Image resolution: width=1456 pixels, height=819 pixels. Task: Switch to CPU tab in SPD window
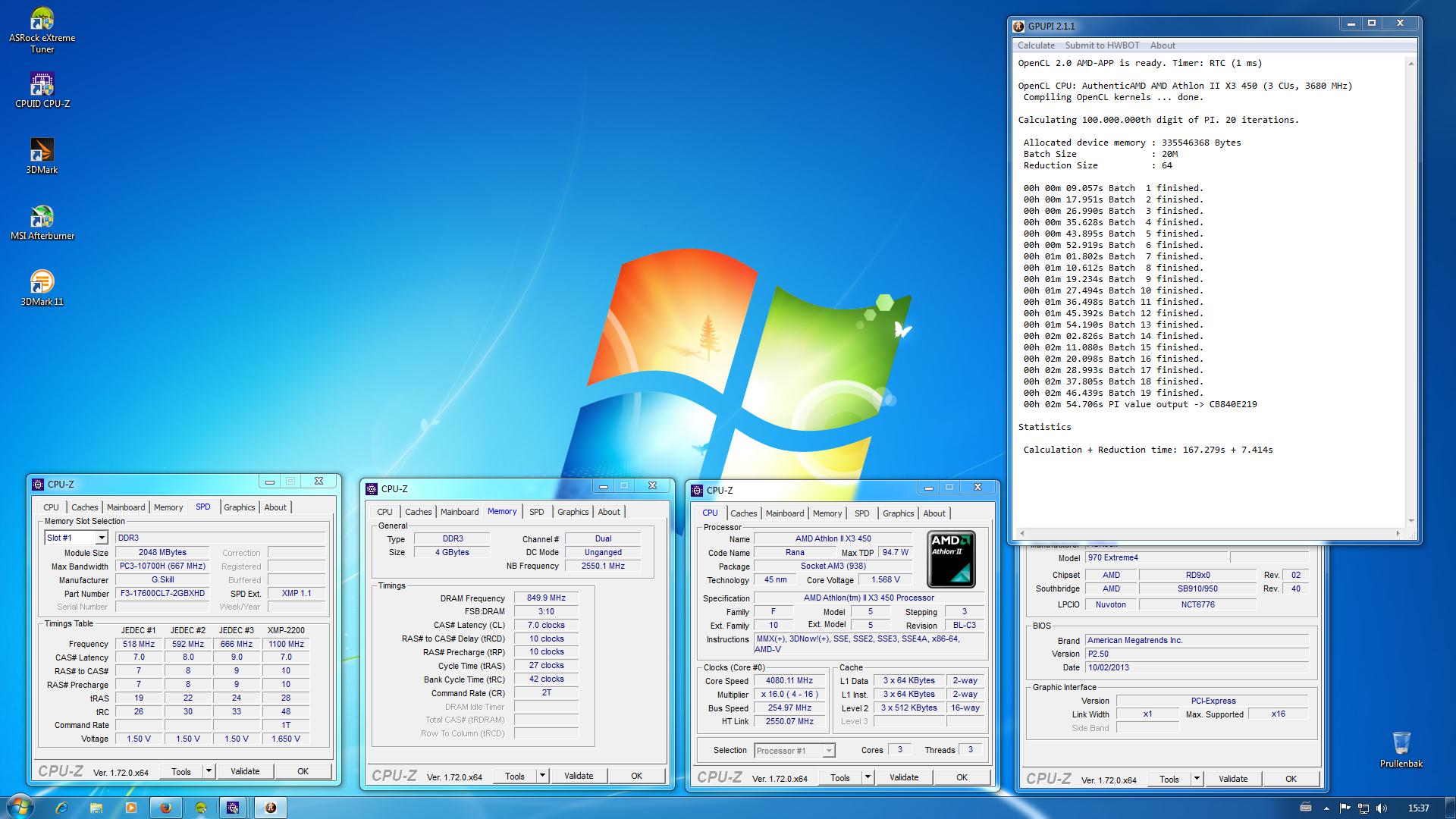51,507
